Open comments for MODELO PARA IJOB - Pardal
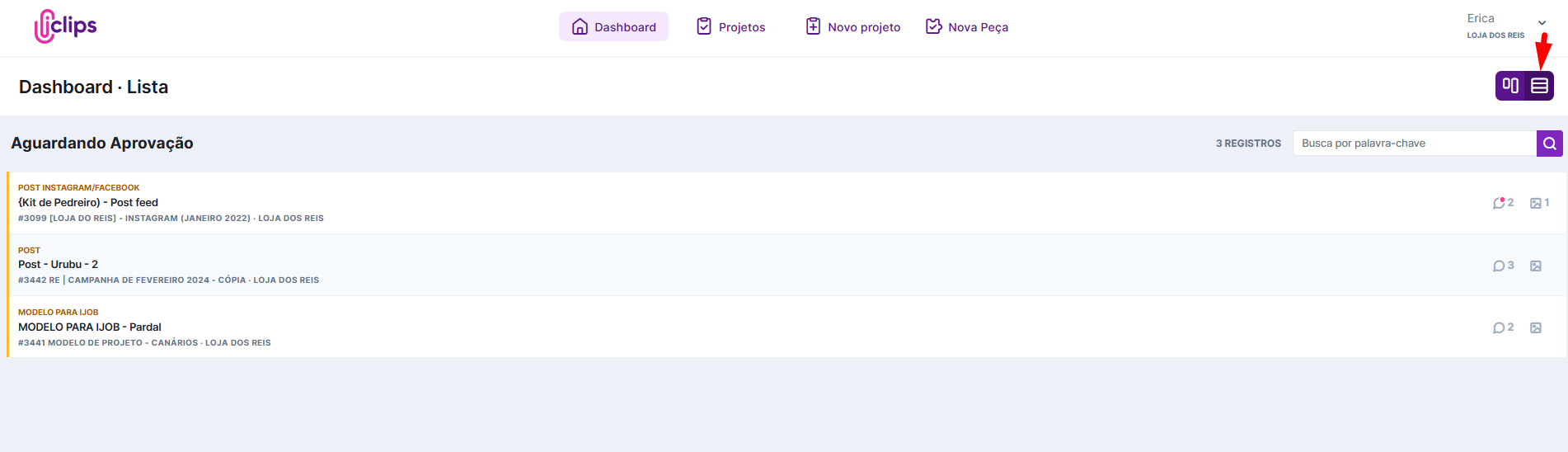 [1502, 327]
